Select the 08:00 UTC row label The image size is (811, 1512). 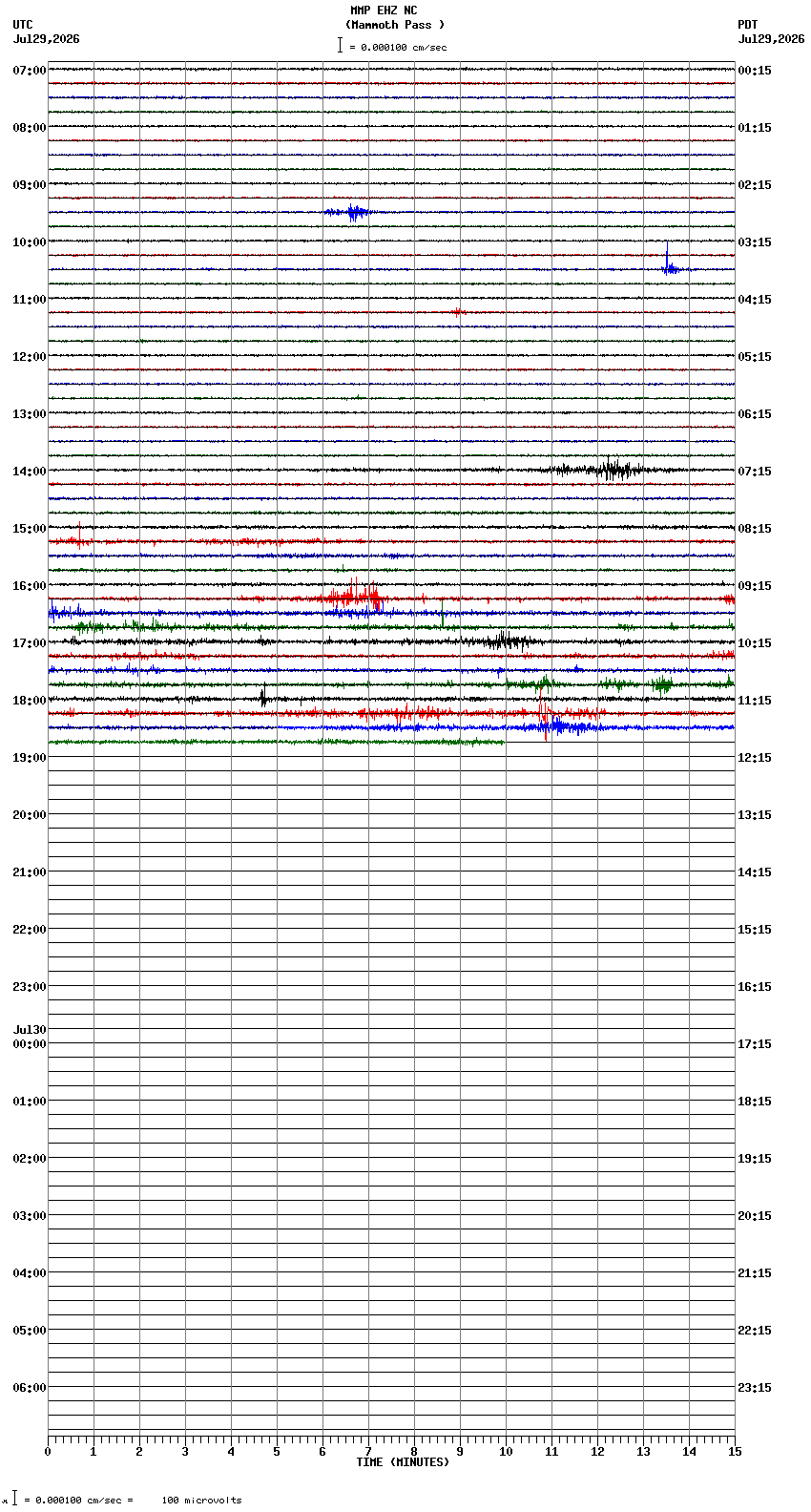(x=30, y=128)
